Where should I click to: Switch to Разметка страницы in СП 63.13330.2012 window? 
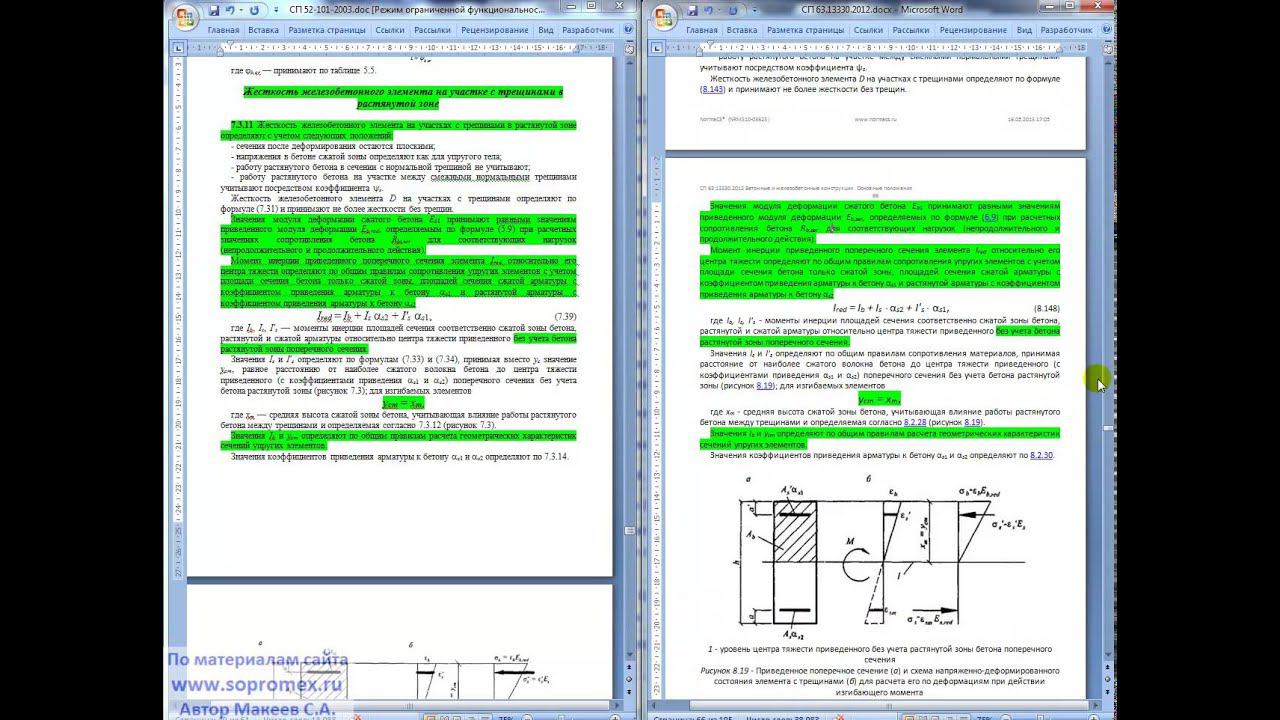click(x=806, y=30)
